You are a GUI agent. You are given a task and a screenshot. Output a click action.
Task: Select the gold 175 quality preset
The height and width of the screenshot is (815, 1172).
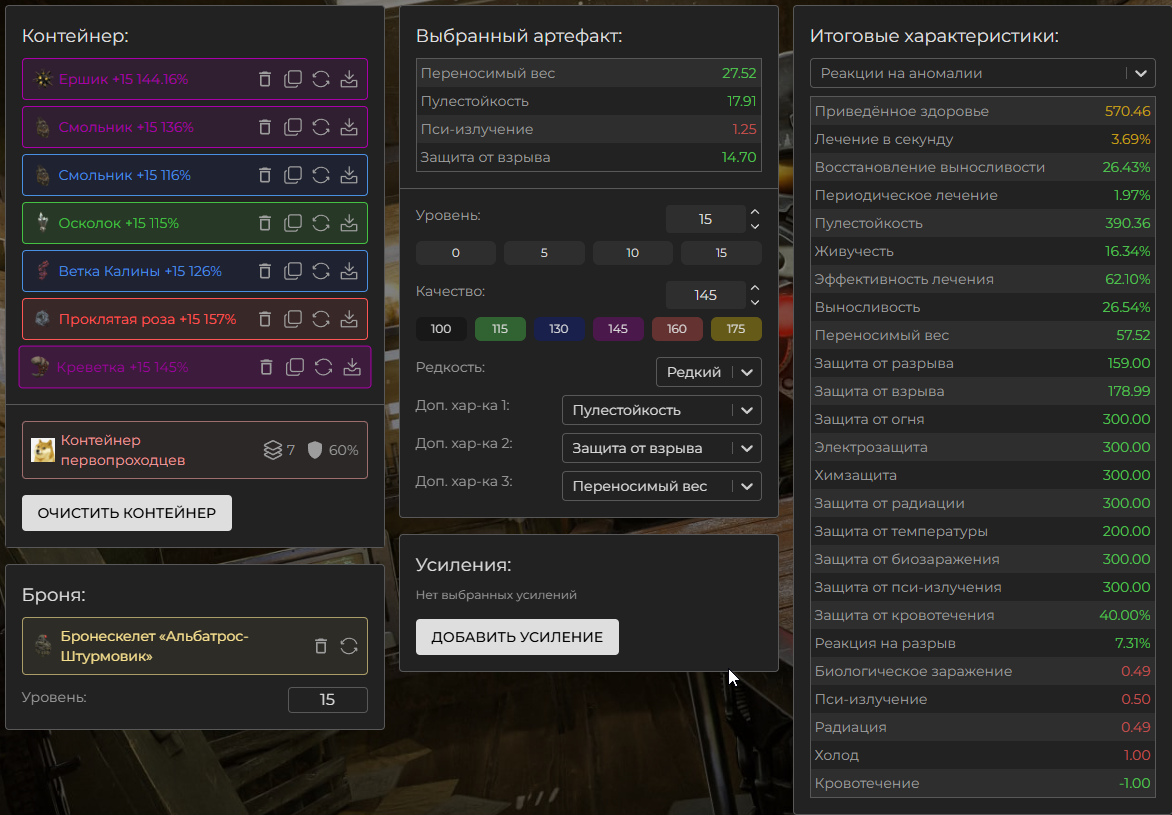[736, 329]
